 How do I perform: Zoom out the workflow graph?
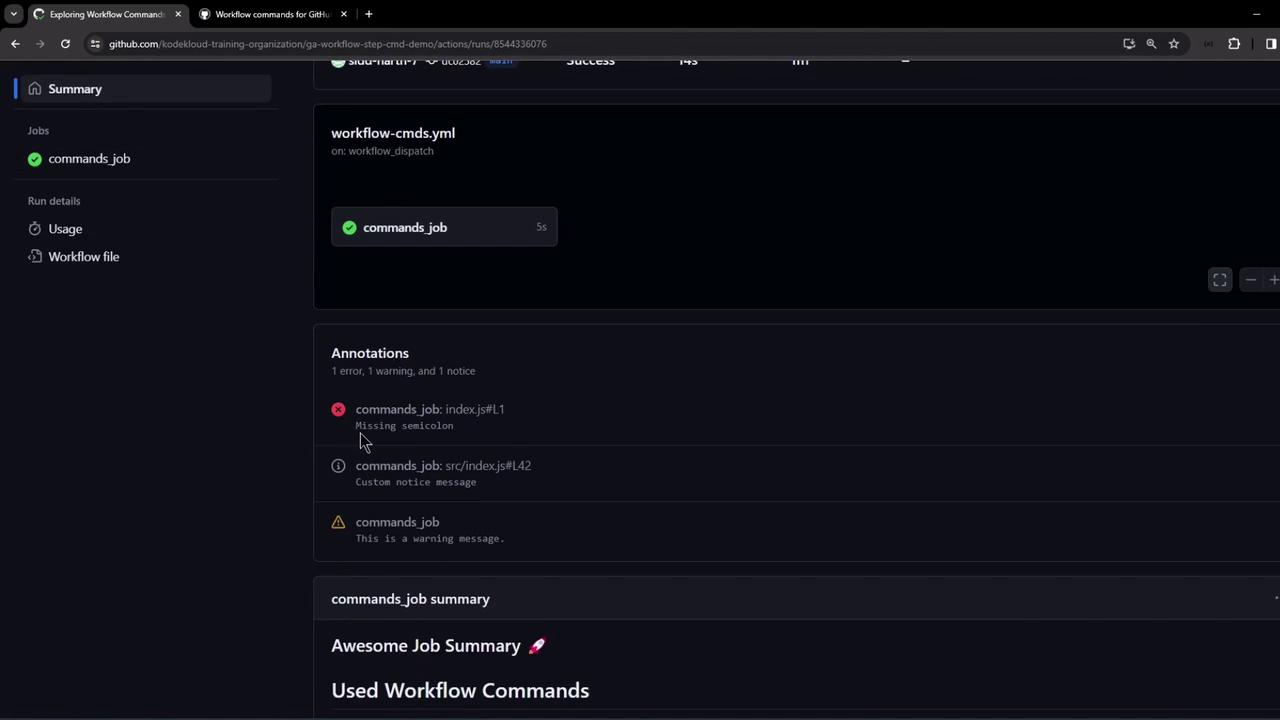pyautogui.click(x=1250, y=281)
